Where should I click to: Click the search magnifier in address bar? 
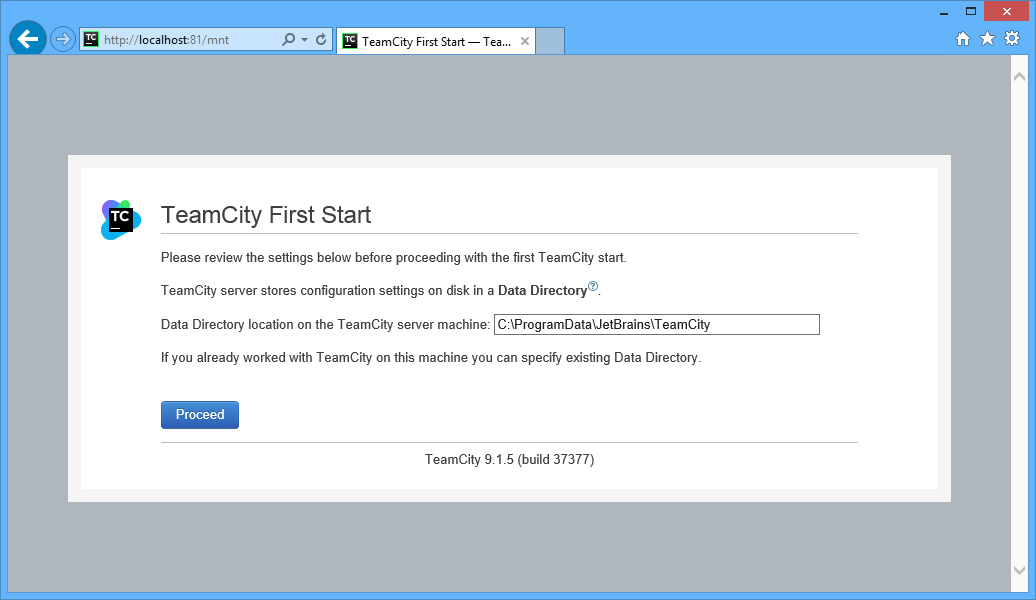coord(289,40)
